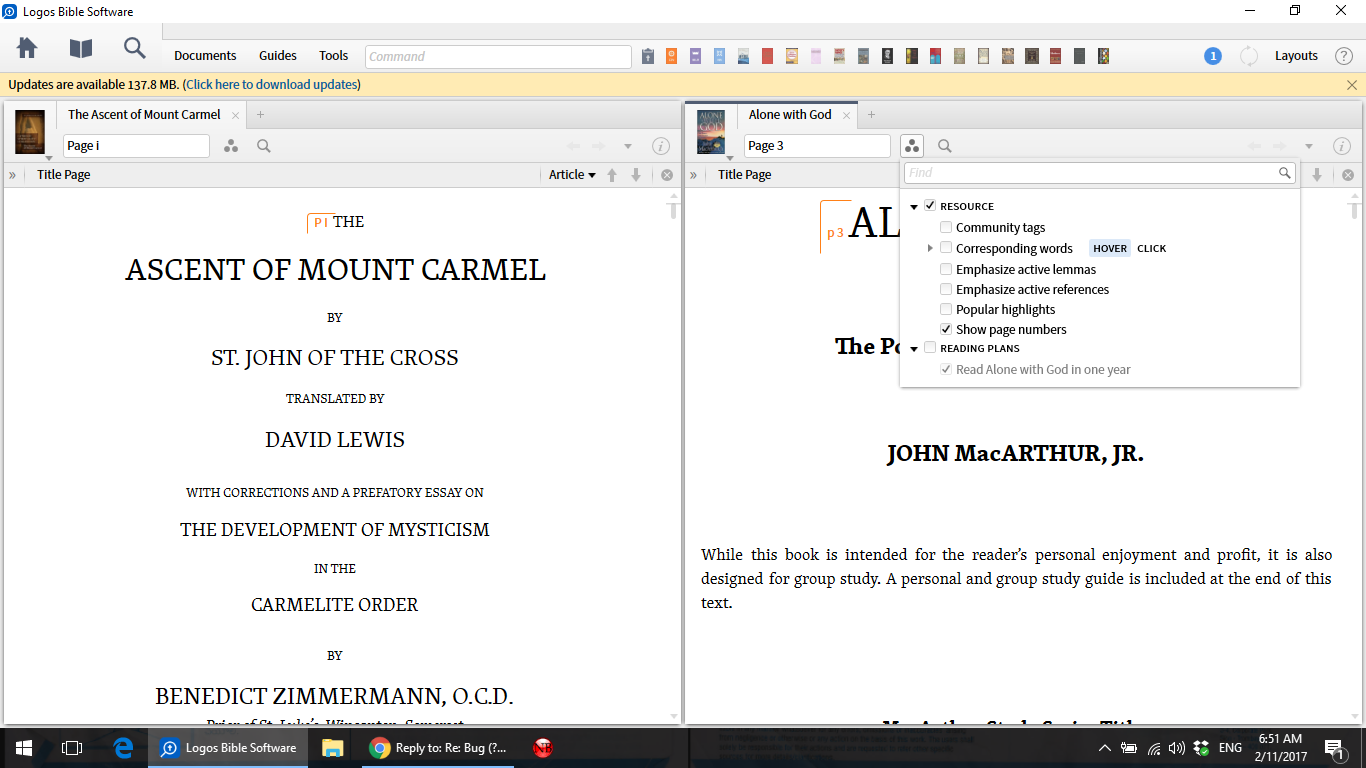Image resolution: width=1366 pixels, height=768 pixels.
Task: Dismiss the yellow updates notification bar
Action: 1353,85
